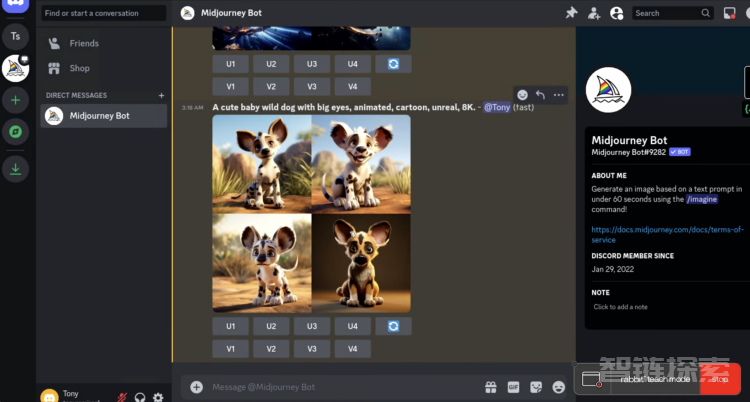Click V2 under the upper image

(271, 87)
